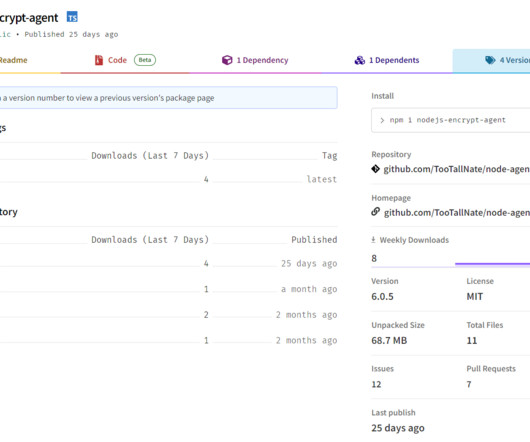Click the Weekly Downloads arrow icon
Screen dimensions: 530x442
tap(373, 240)
